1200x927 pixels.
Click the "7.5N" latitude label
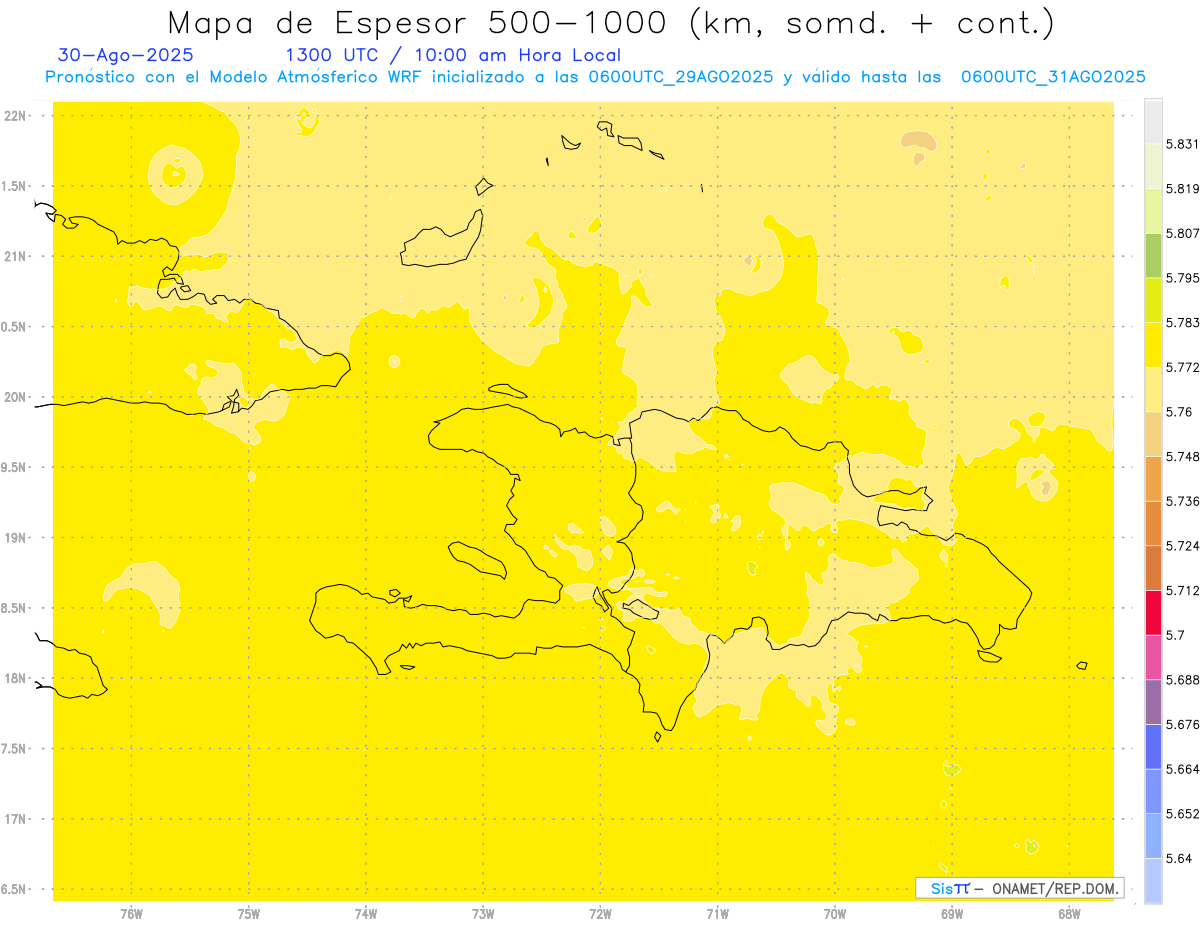(x=13, y=749)
